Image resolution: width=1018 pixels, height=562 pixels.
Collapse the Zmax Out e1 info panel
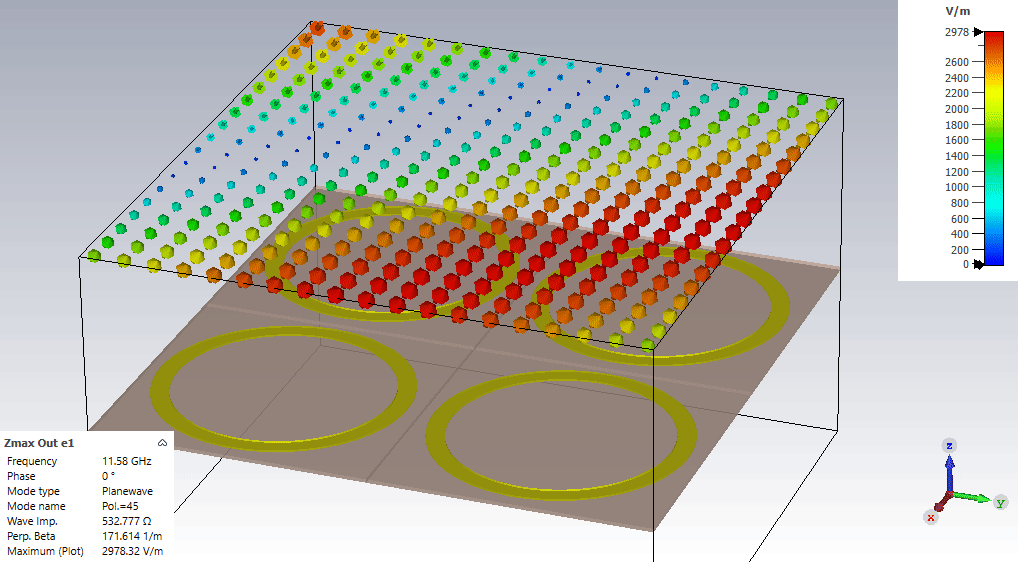click(x=162, y=443)
